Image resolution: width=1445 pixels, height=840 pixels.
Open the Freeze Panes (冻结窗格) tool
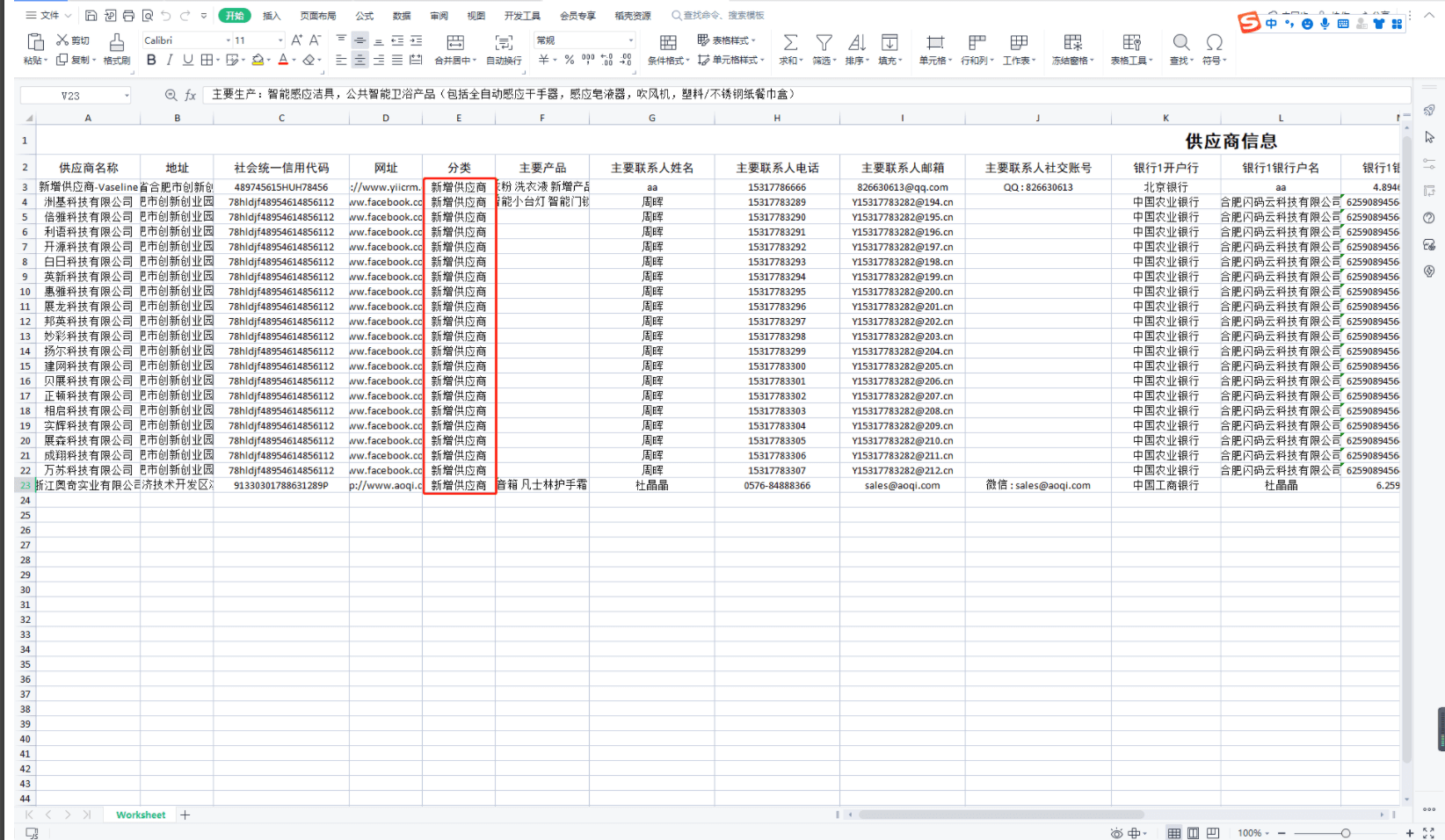point(1072,42)
